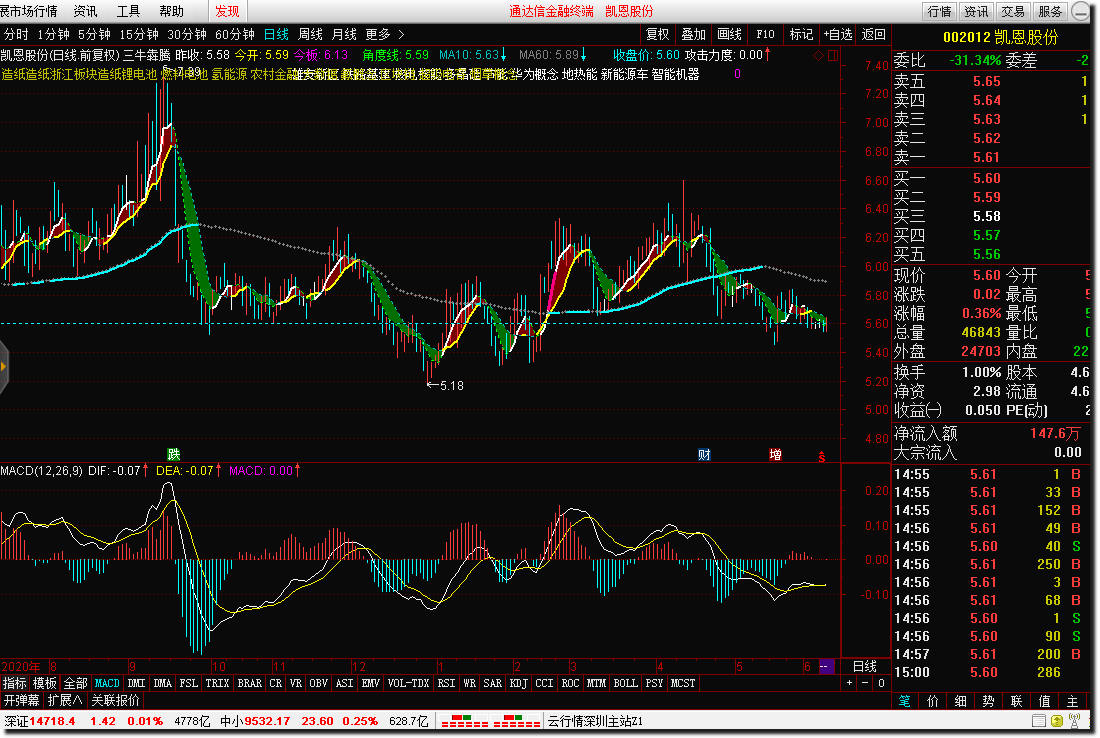Click the 画线 drawing tools button
Screen dimensions: 1100x738
(x=730, y=34)
